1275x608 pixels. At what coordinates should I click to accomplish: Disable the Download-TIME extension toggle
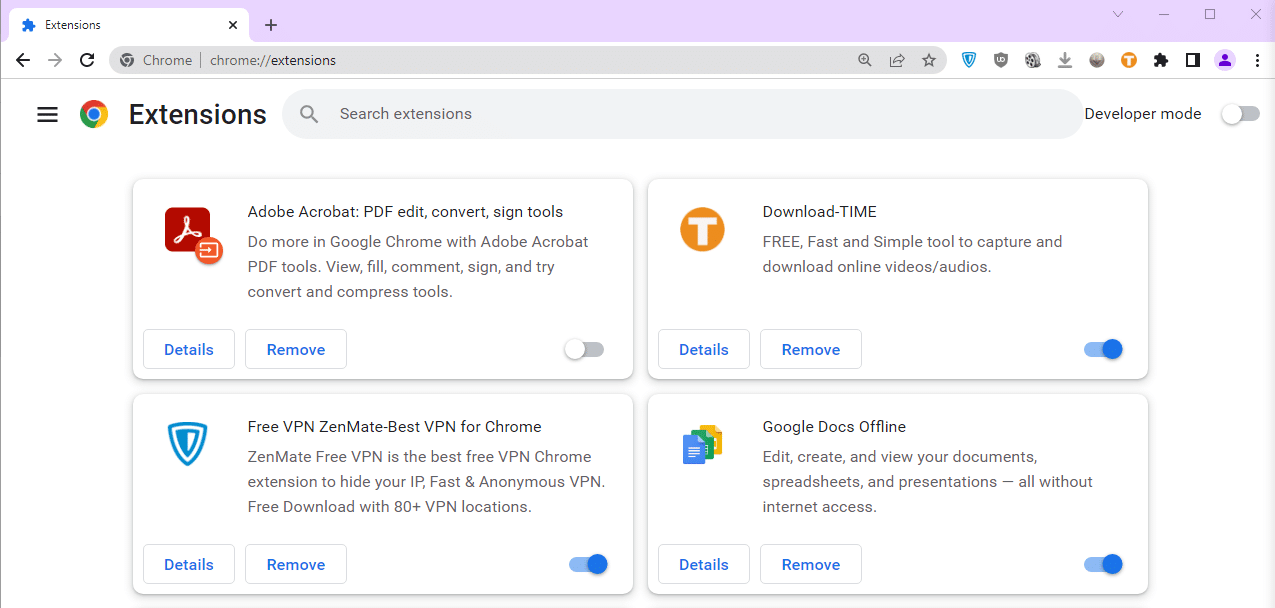pos(1102,349)
